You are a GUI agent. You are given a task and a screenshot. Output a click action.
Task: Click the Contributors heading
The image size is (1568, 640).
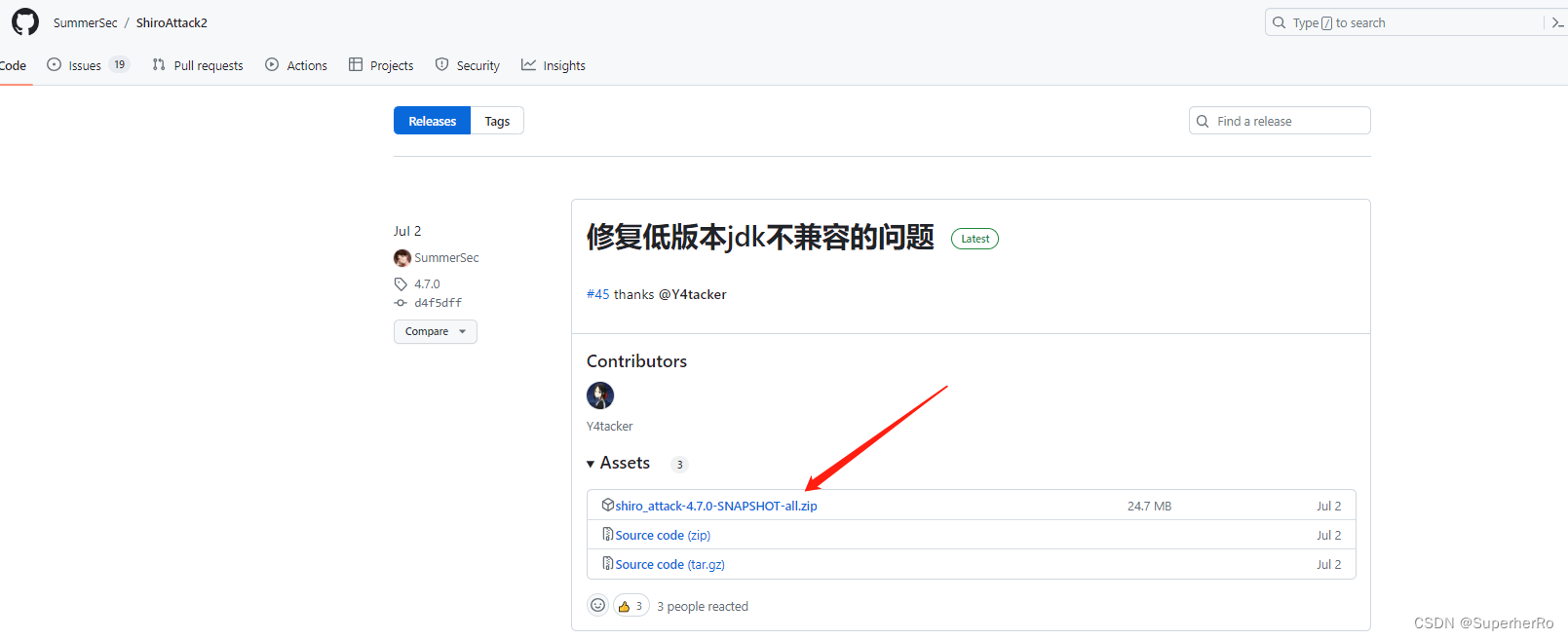point(636,361)
